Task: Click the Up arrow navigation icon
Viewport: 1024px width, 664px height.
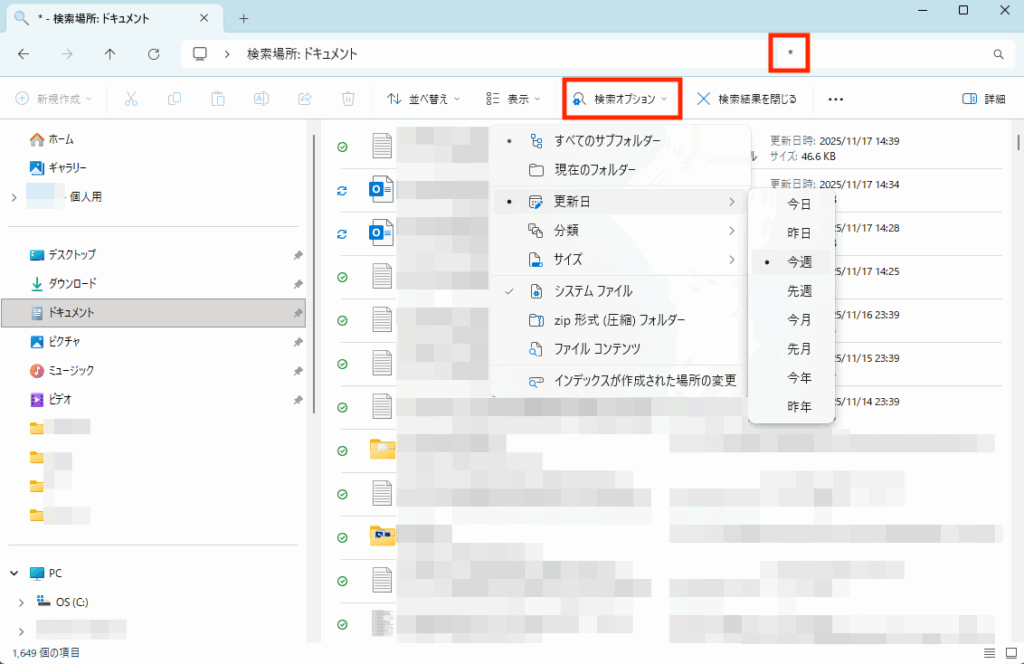Action: point(110,54)
